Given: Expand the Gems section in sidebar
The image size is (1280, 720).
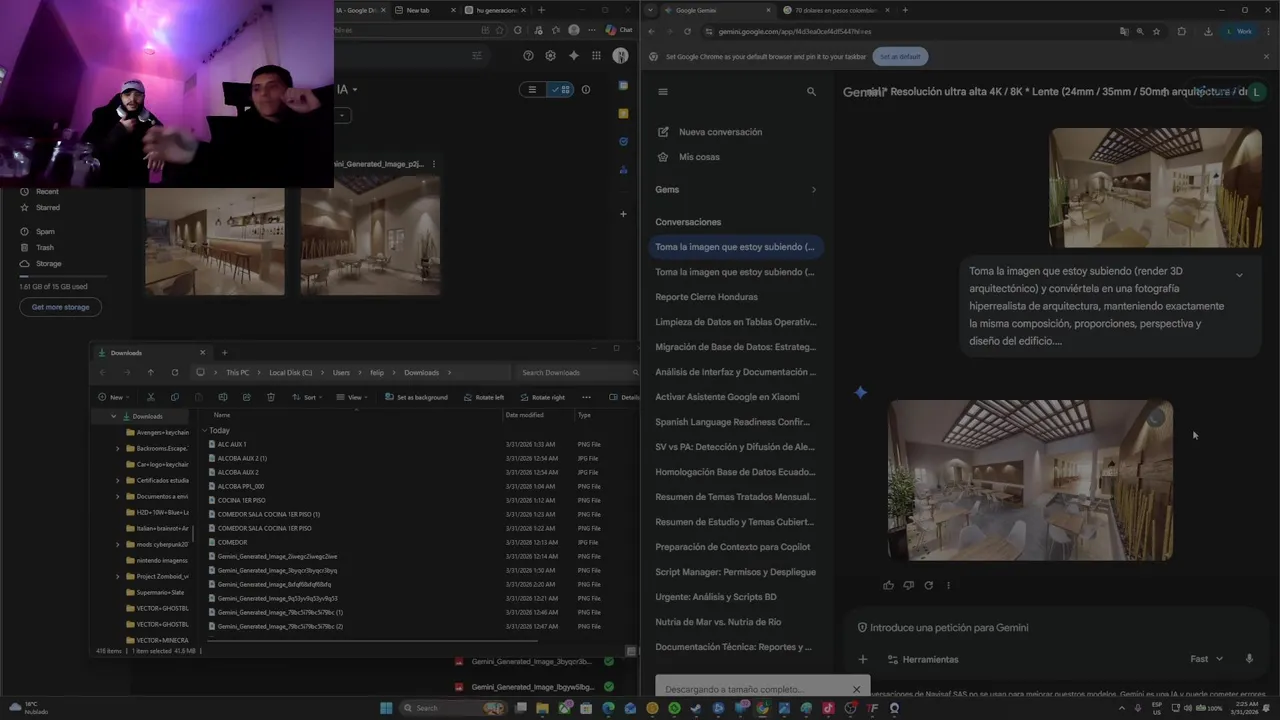Looking at the screenshot, I should click(813, 190).
